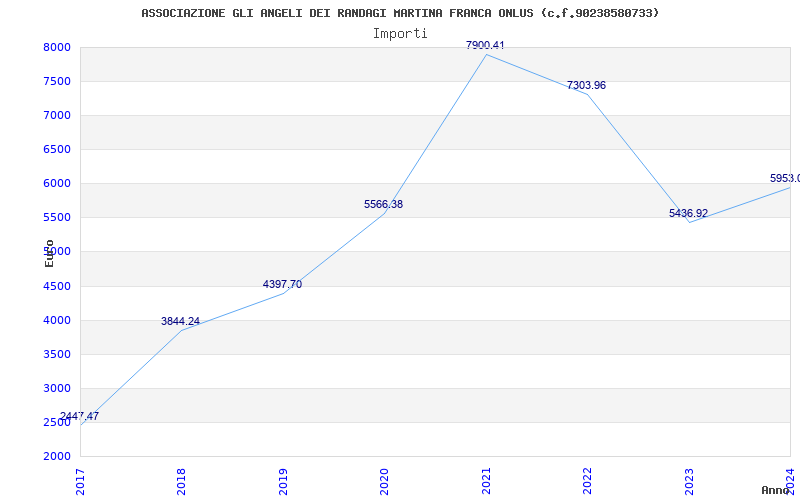Click the data label 2447.47

coord(80,416)
